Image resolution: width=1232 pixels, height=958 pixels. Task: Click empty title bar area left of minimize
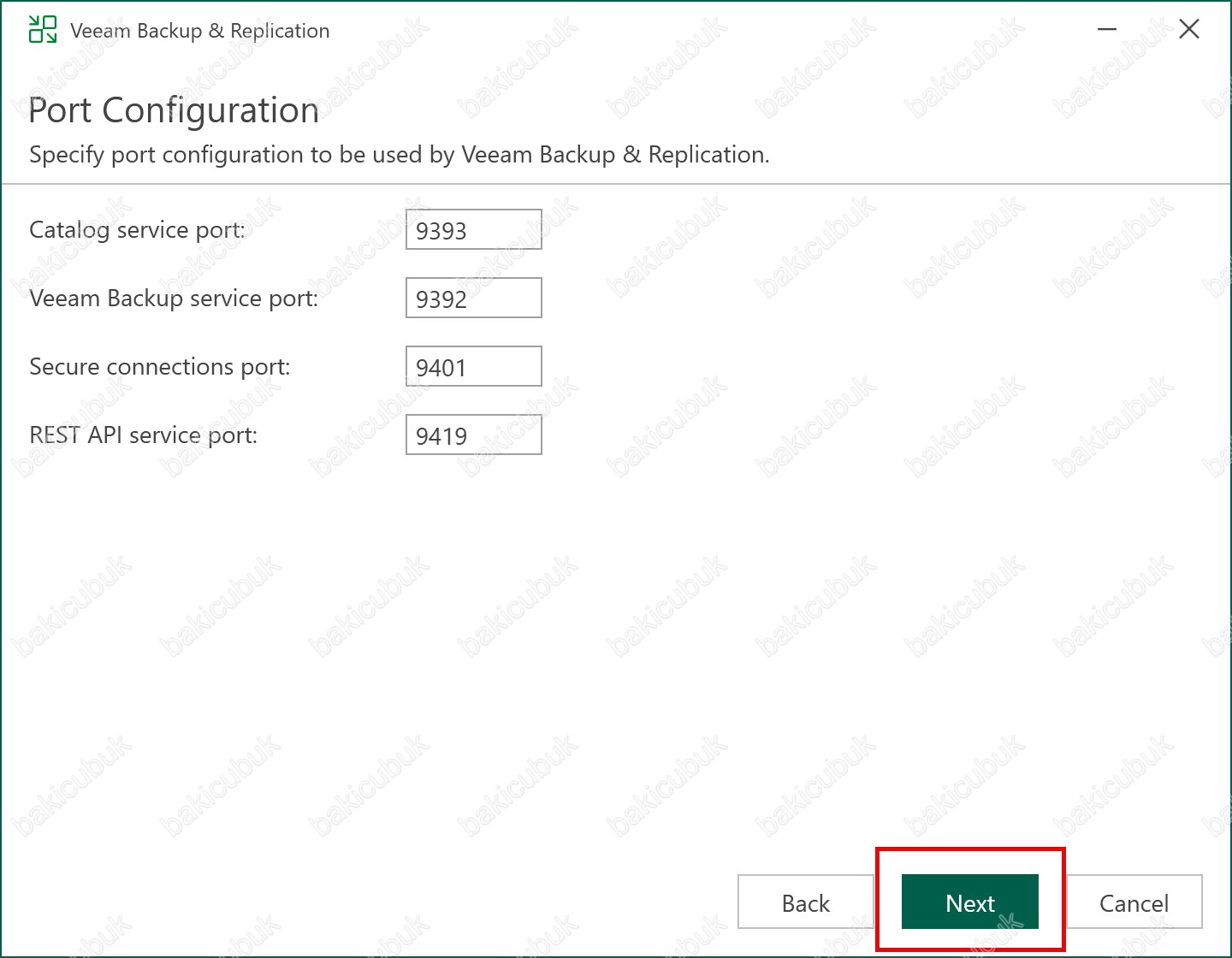[684, 31]
